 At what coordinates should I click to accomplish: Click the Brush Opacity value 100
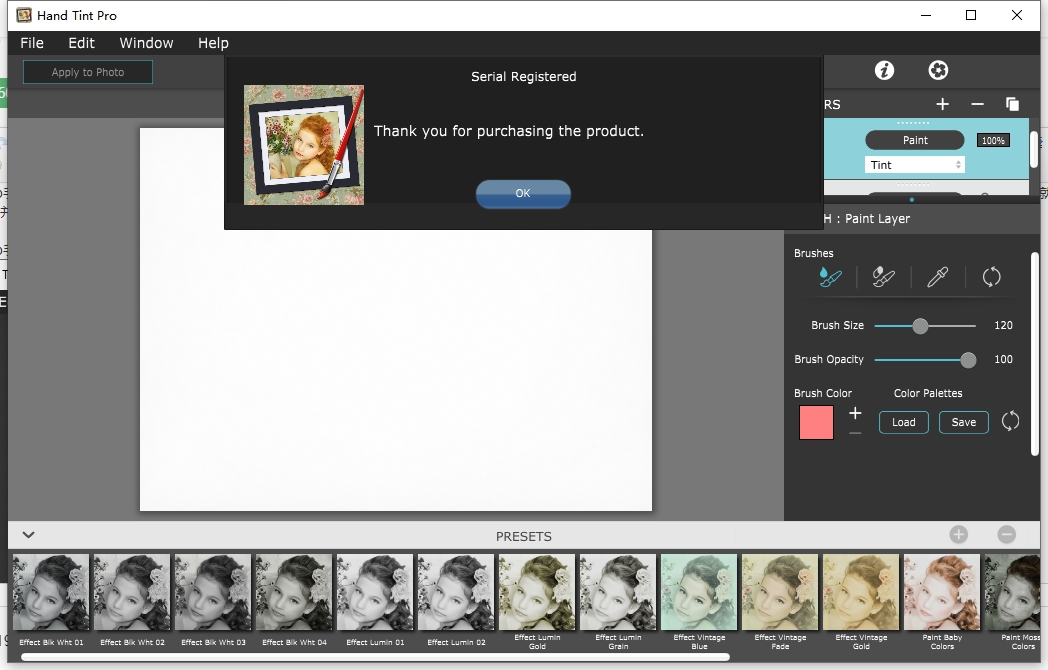(1003, 359)
